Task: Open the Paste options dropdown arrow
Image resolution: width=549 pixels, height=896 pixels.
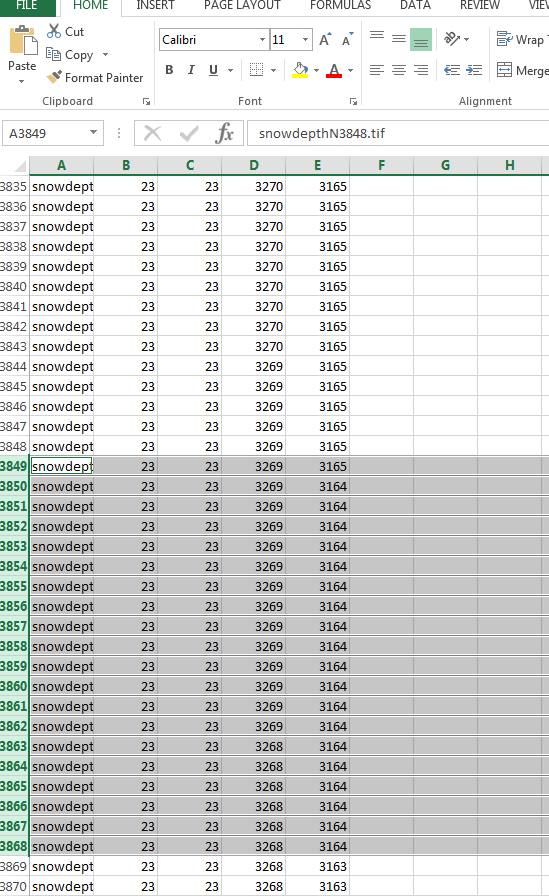Action: pos(22,82)
